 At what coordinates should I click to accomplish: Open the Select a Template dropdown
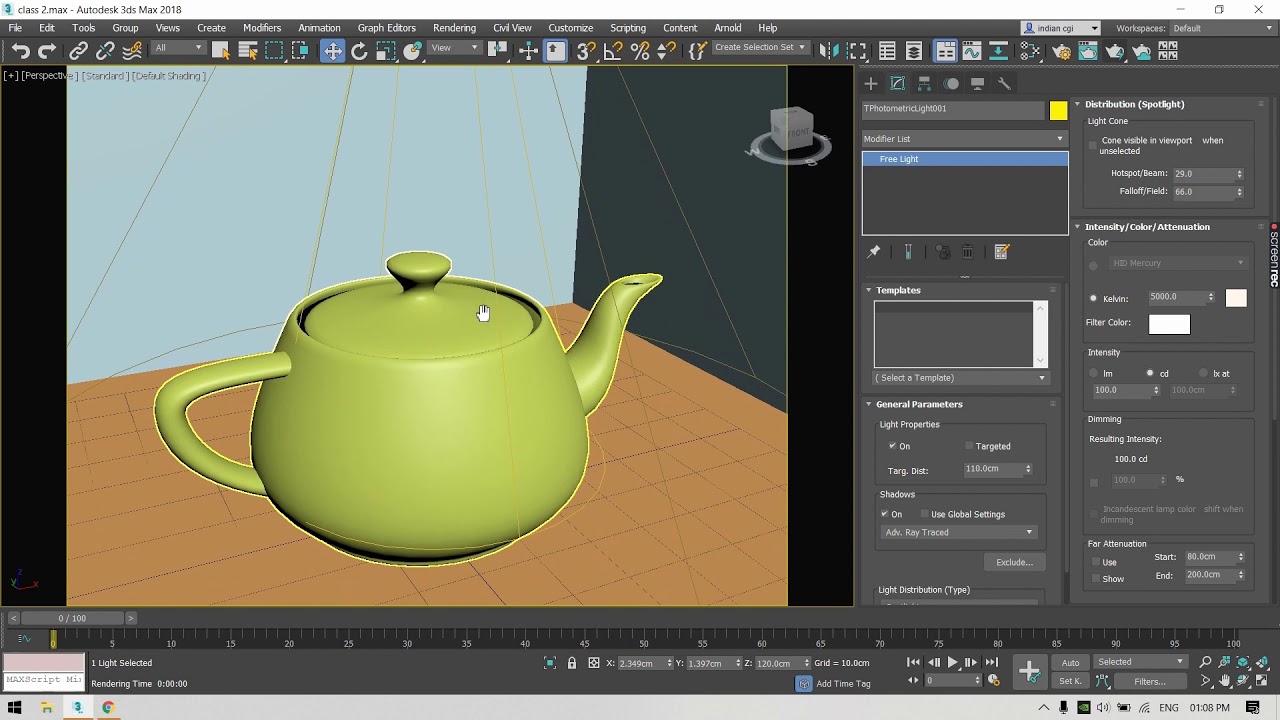pos(960,378)
